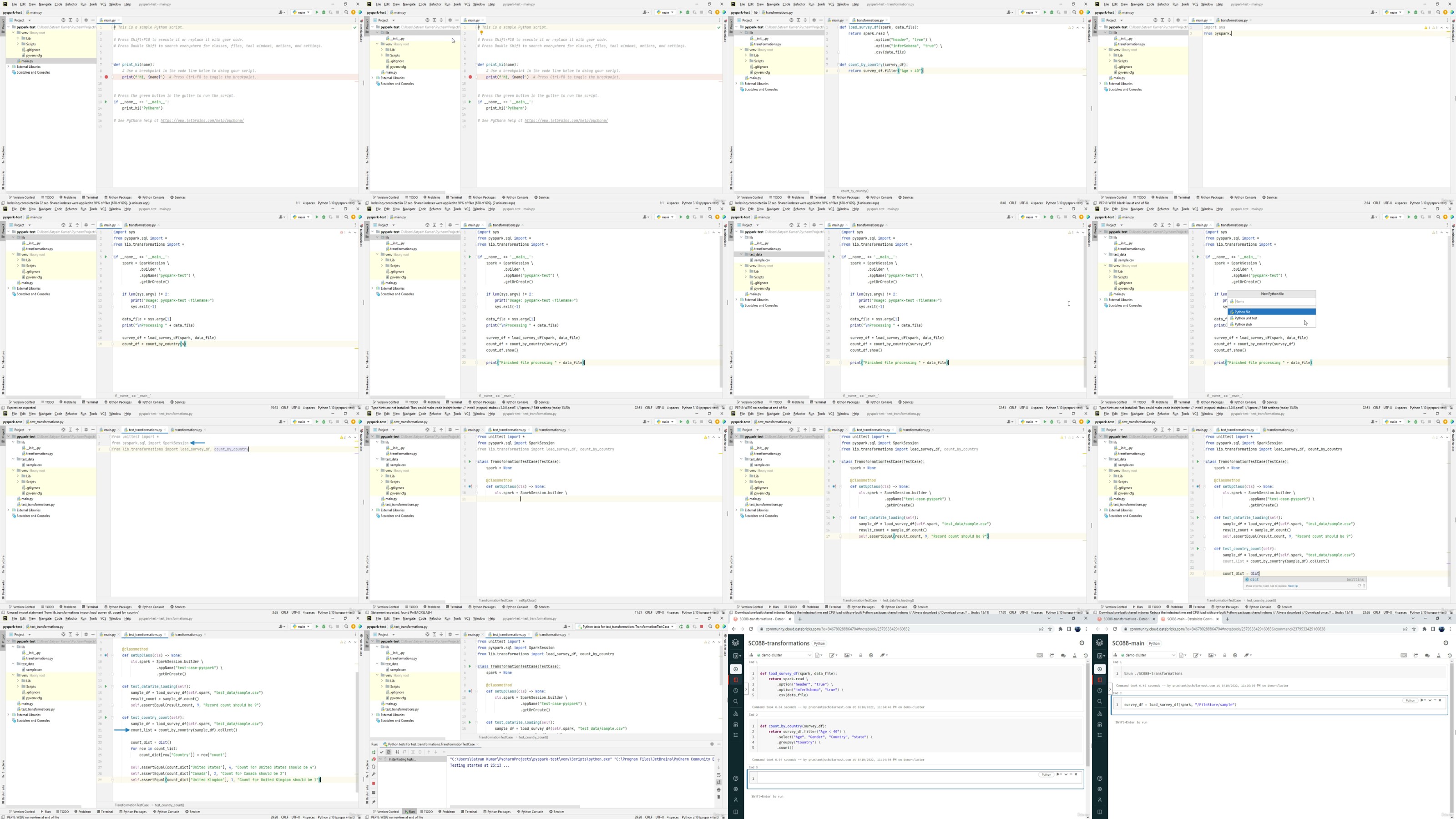Toggle Sort by Duration in test runner toolbar
The image size is (1456, 819).
[404, 752]
